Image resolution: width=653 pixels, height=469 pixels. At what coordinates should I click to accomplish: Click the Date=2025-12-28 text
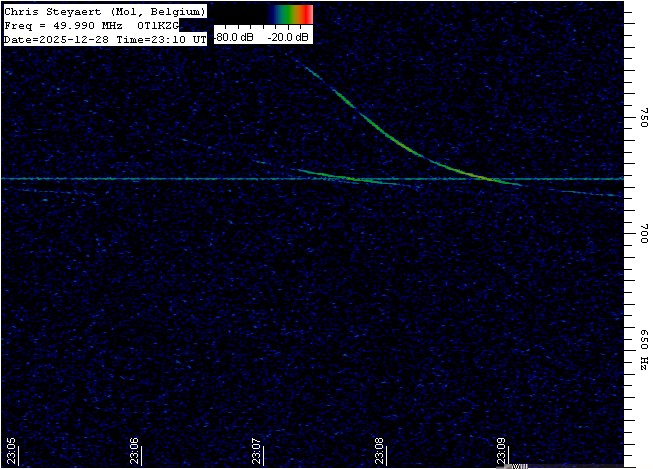point(59,39)
